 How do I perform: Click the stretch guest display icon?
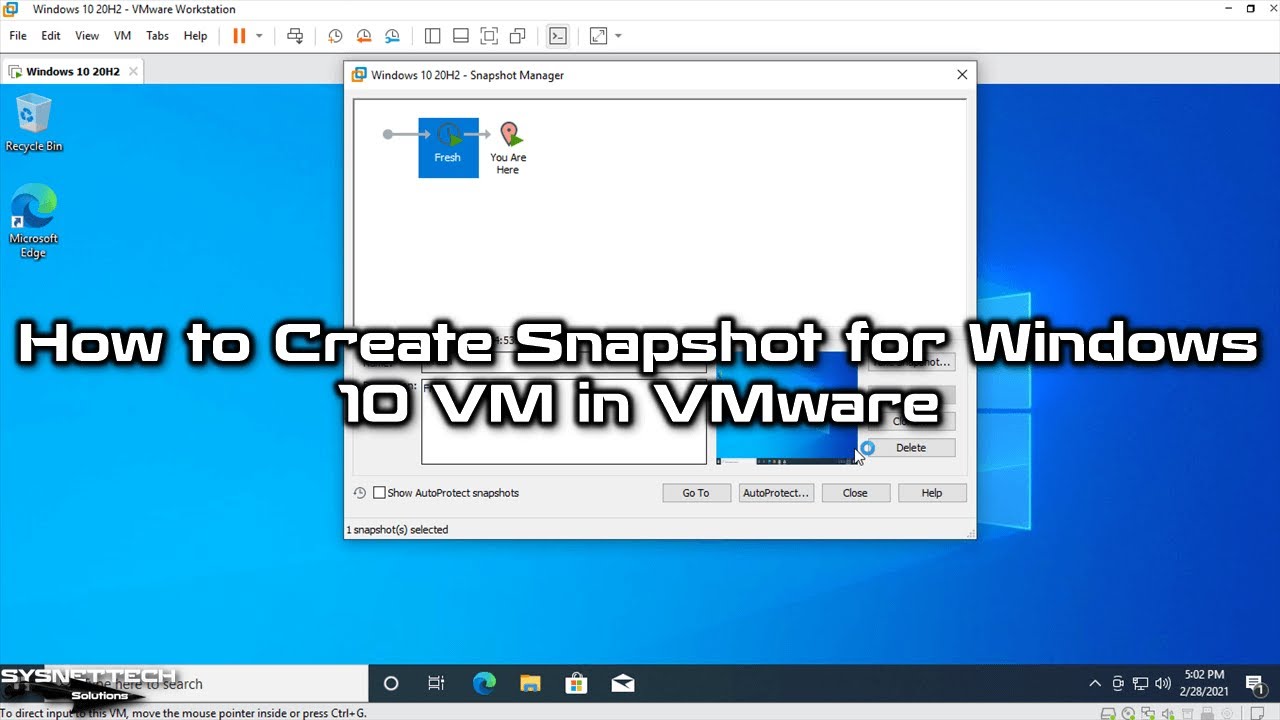point(598,36)
